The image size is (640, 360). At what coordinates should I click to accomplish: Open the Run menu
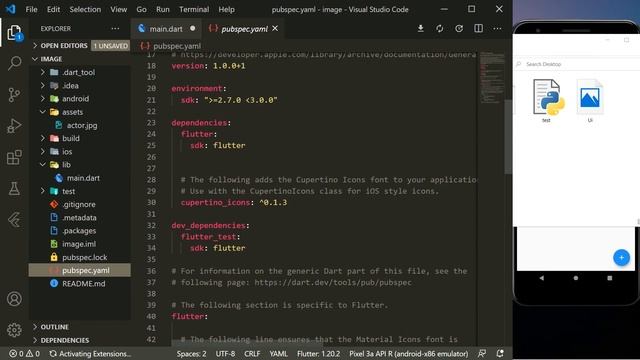[x=162, y=9]
